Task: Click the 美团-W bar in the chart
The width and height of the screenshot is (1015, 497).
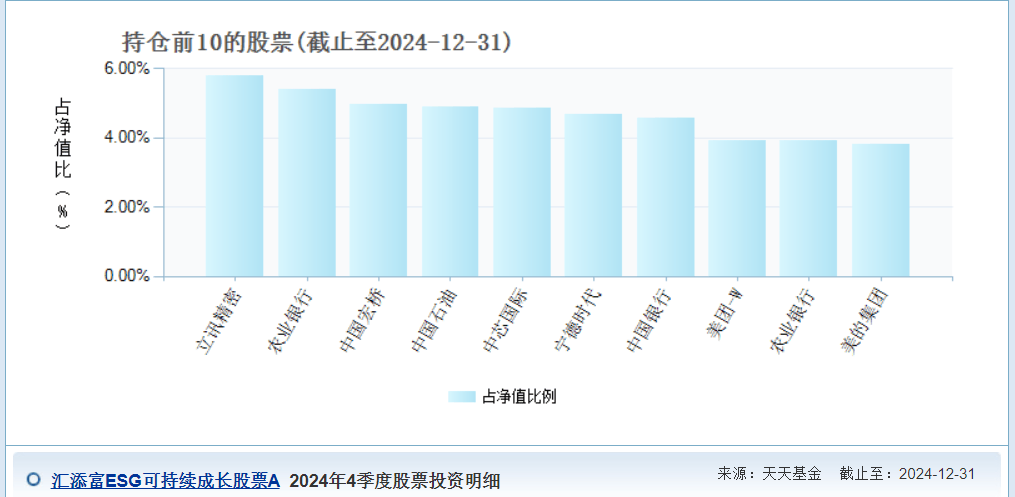Action: 737,208
